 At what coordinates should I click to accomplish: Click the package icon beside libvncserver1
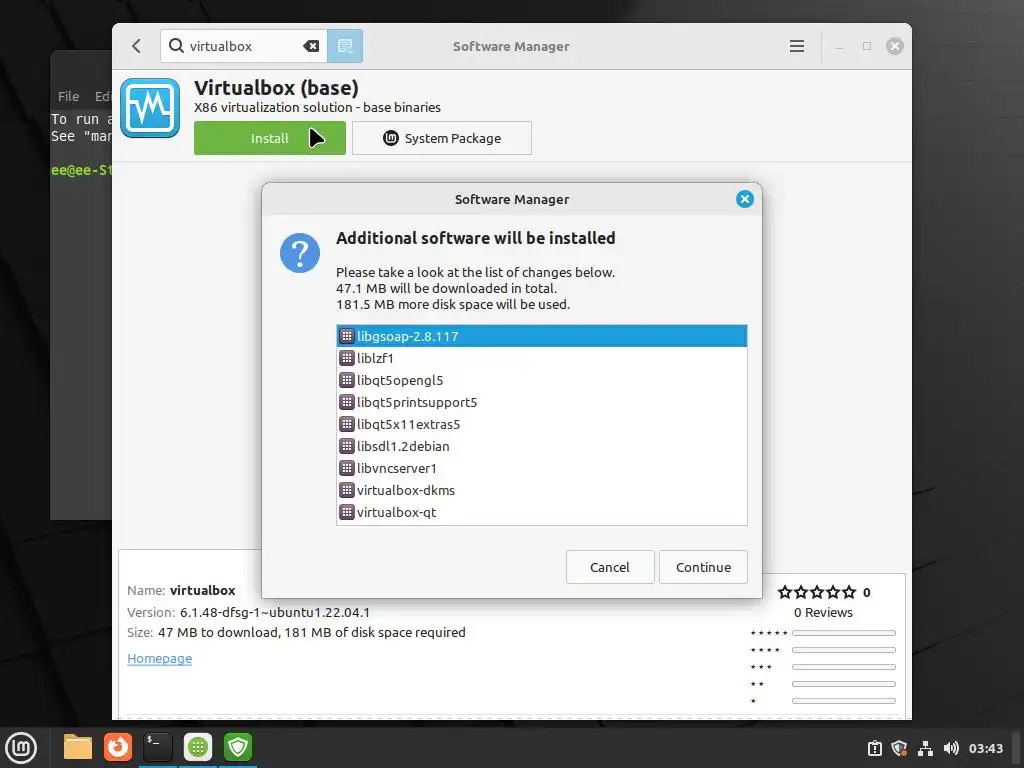coord(347,468)
